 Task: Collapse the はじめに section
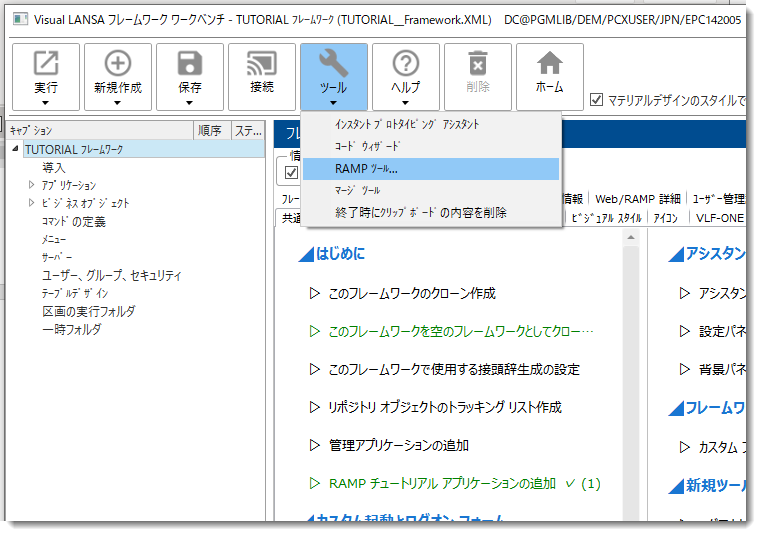(306, 254)
